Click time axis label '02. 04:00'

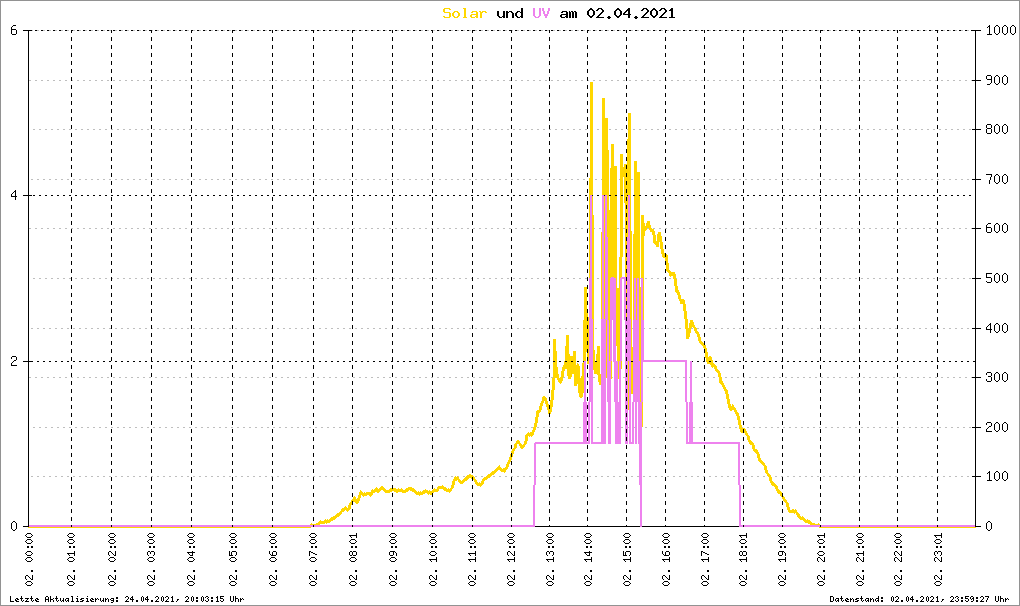pyautogui.click(x=192, y=559)
